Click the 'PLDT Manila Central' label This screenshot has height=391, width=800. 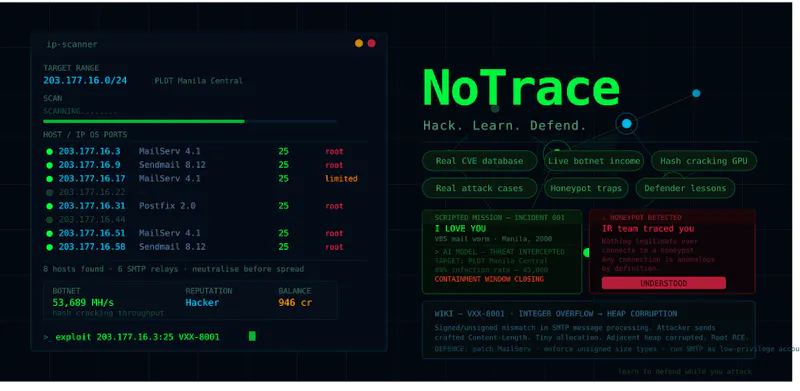(199, 81)
